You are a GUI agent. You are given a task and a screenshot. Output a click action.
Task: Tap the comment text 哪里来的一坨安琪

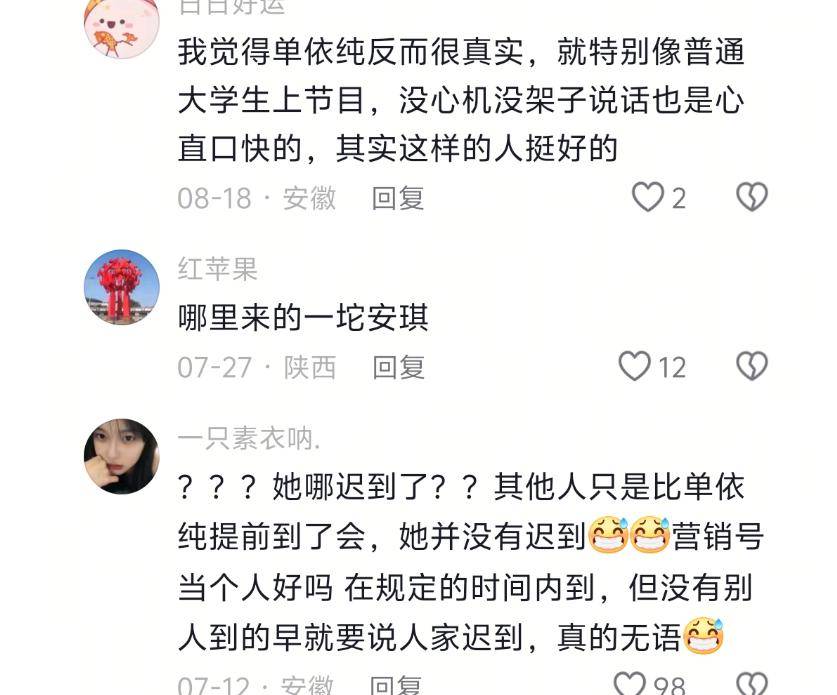(303, 318)
